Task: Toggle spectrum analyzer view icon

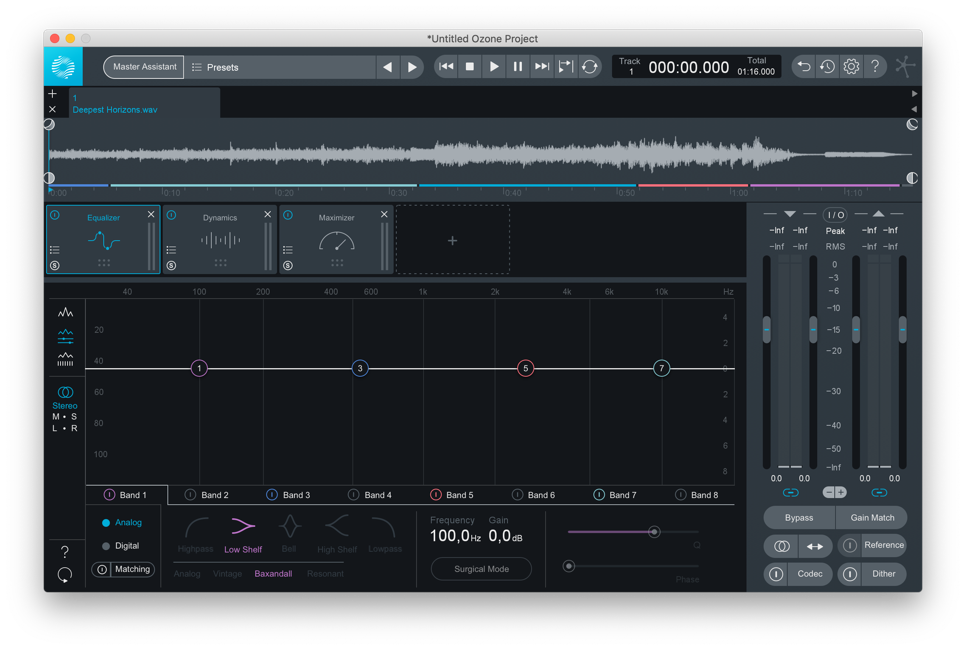Action: point(65,312)
